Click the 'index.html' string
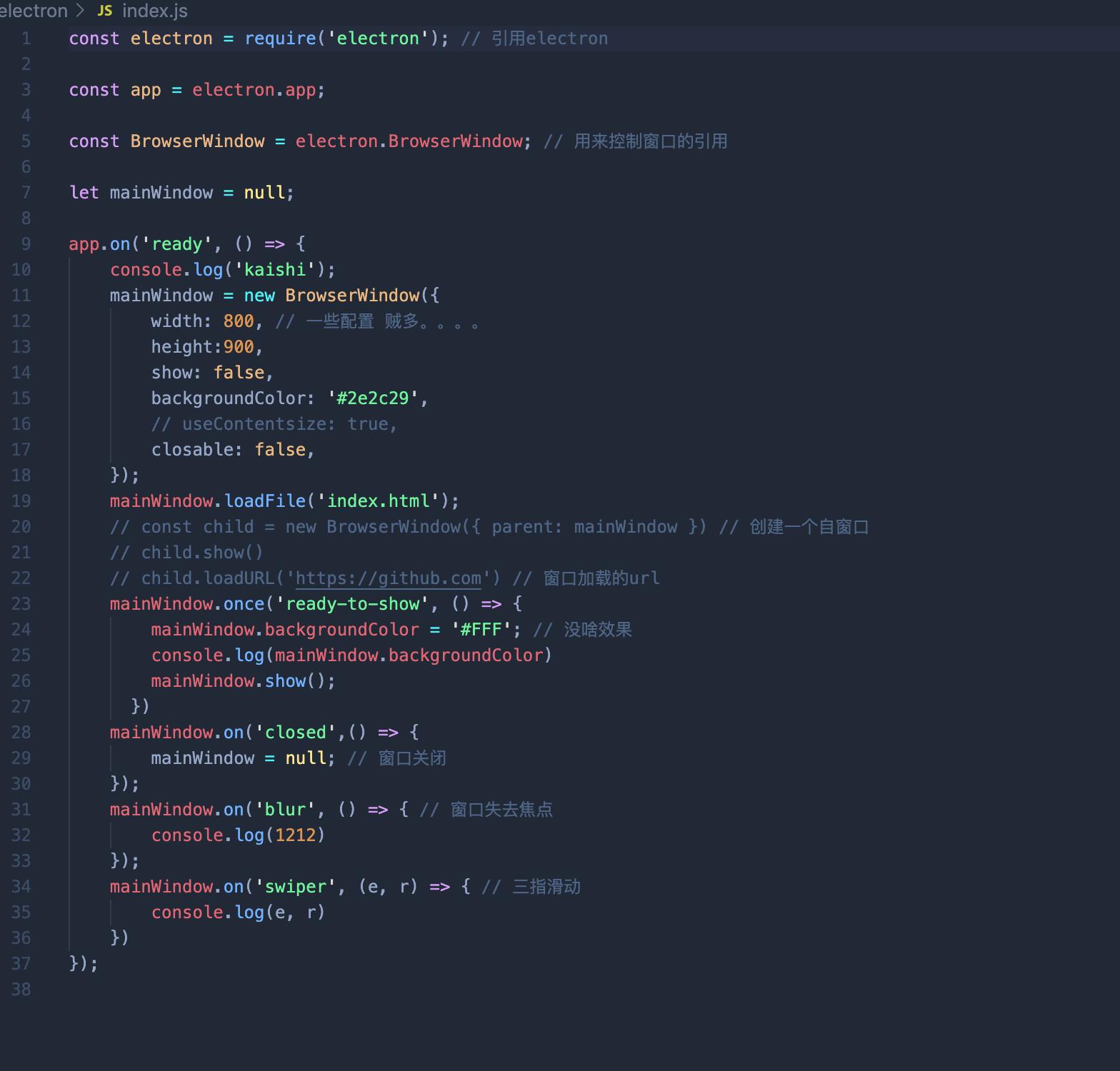 pos(378,501)
